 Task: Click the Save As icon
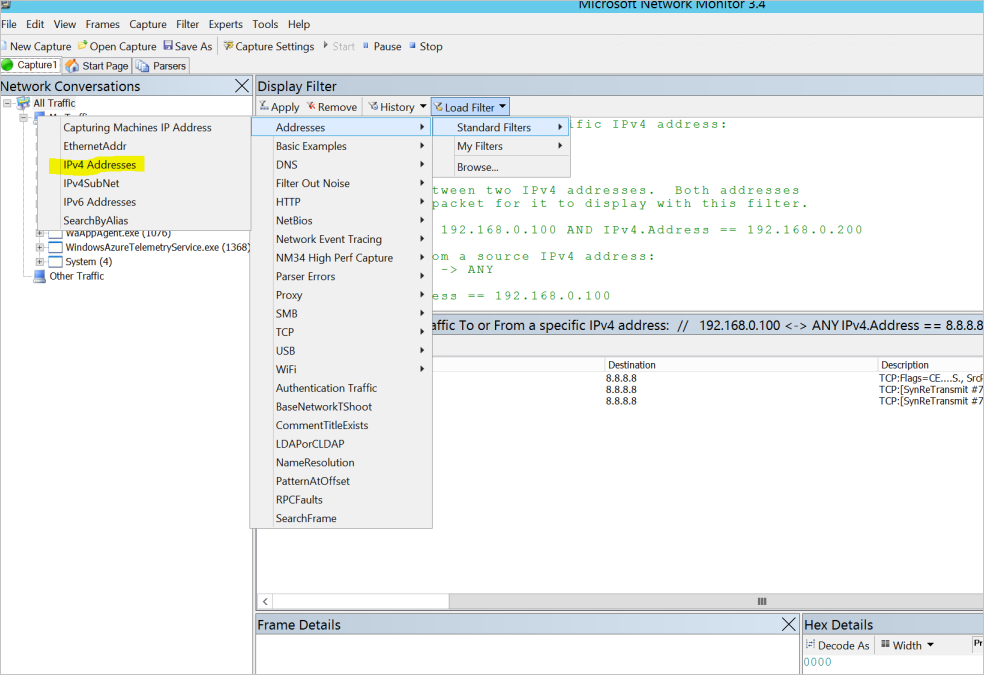pos(188,46)
